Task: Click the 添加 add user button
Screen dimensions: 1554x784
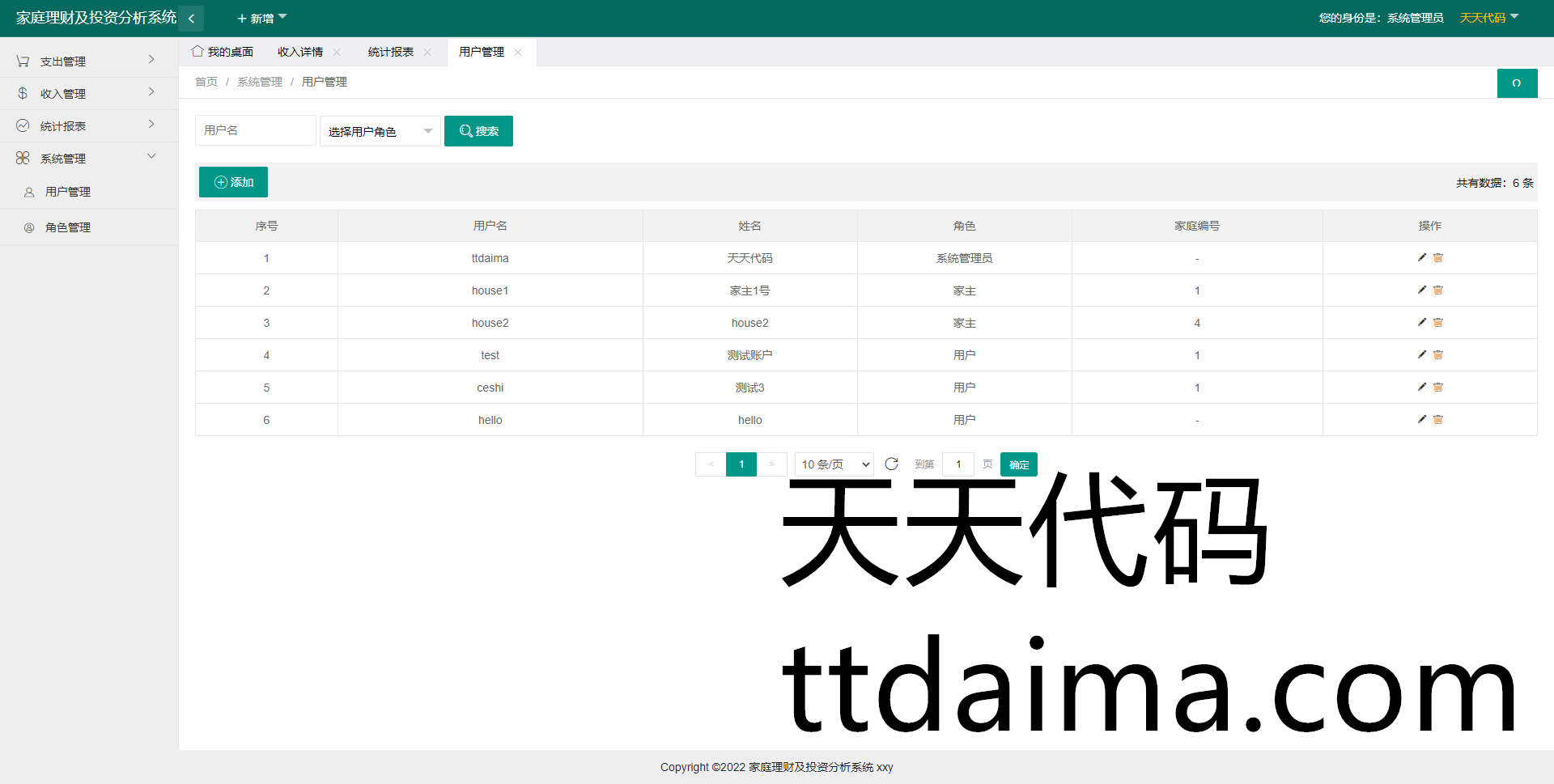Action: (233, 182)
